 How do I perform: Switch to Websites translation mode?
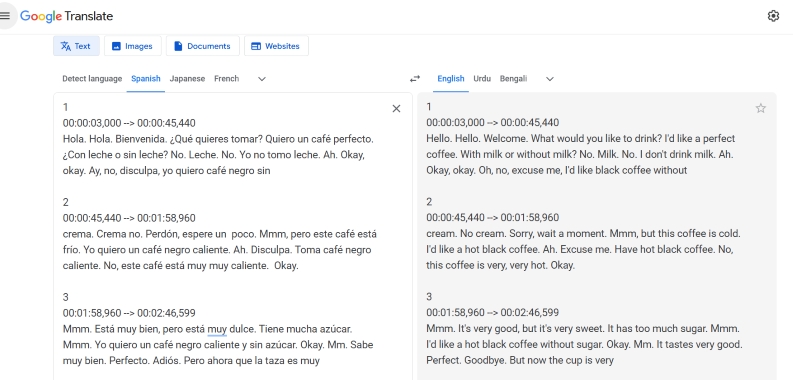tap(276, 46)
